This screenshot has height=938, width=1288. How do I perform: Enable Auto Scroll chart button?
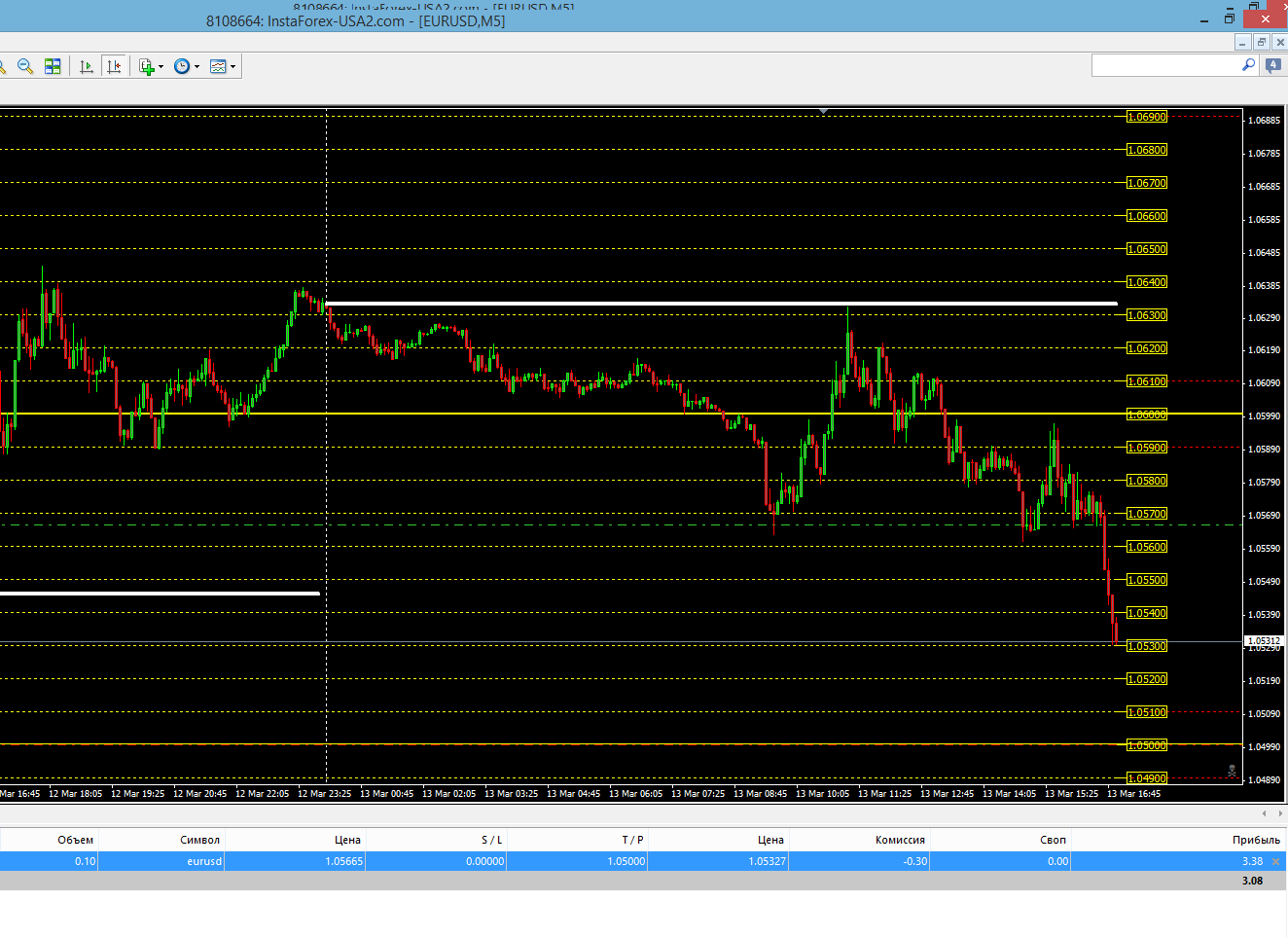click(87, 66)
